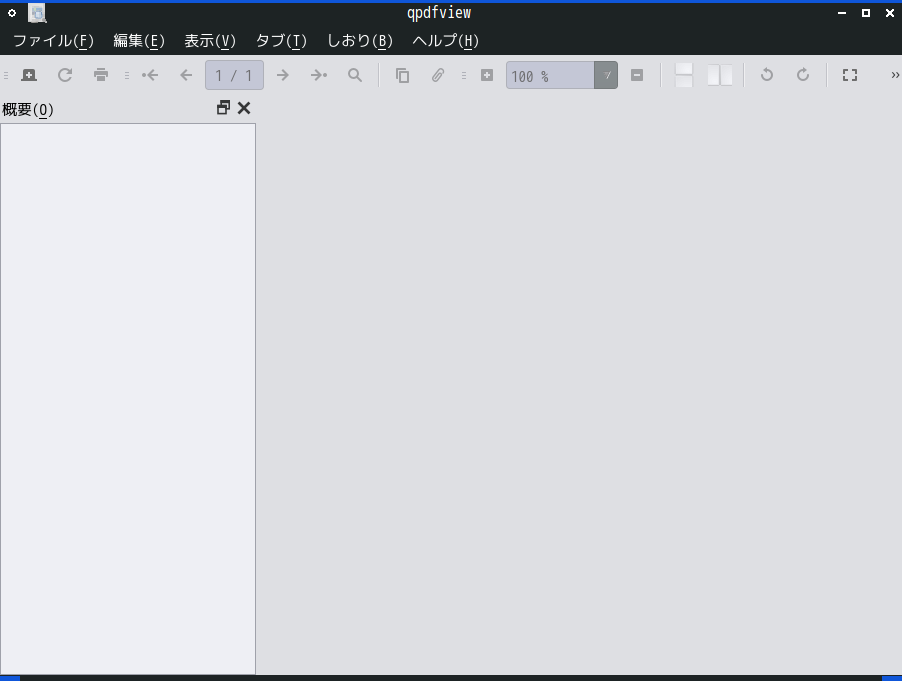Viewport: 902px width, 681px height.
Task: Rotate page left icon
Action: click(767, 75)
